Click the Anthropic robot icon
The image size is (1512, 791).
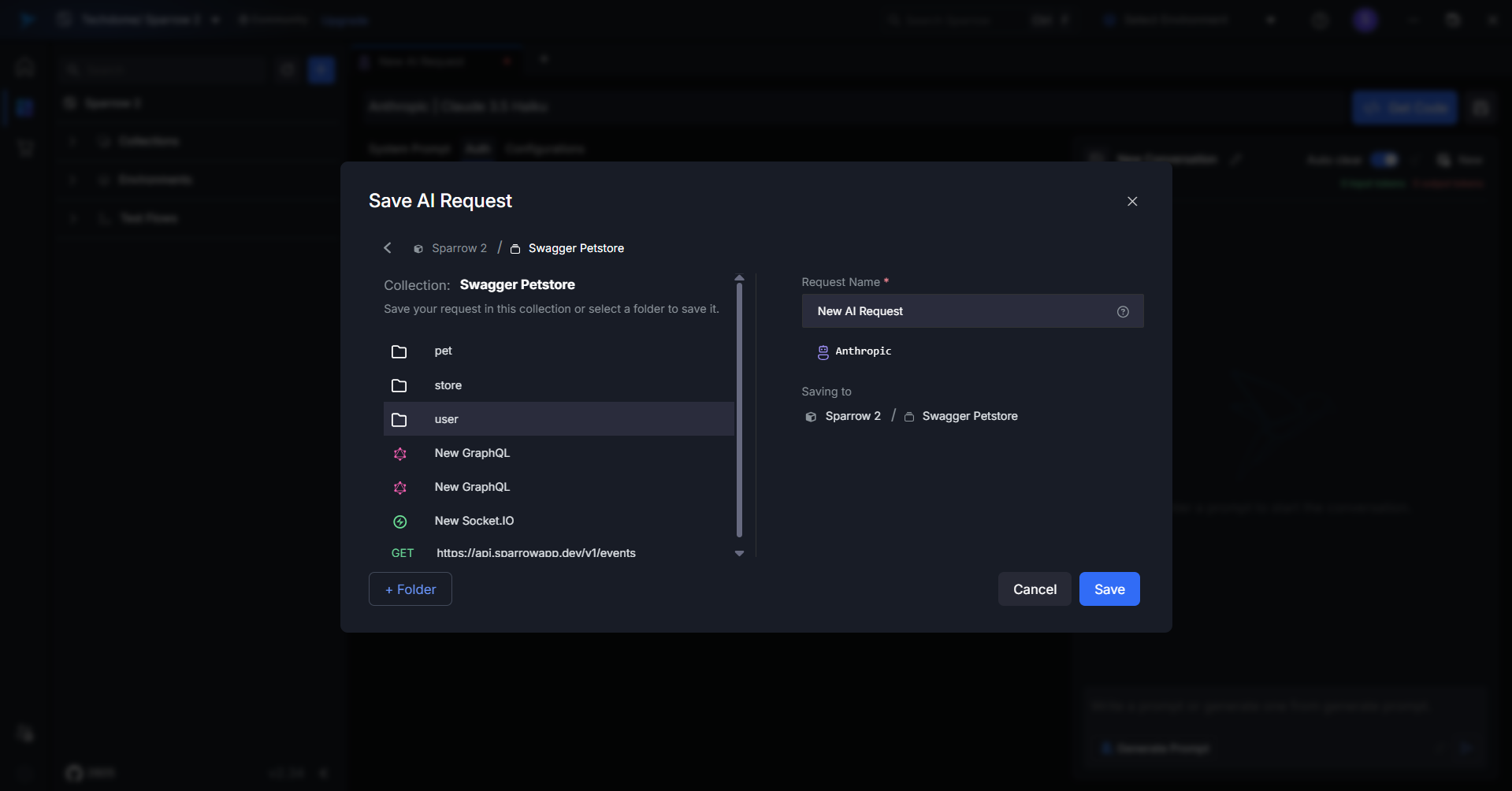coord(823,352)
